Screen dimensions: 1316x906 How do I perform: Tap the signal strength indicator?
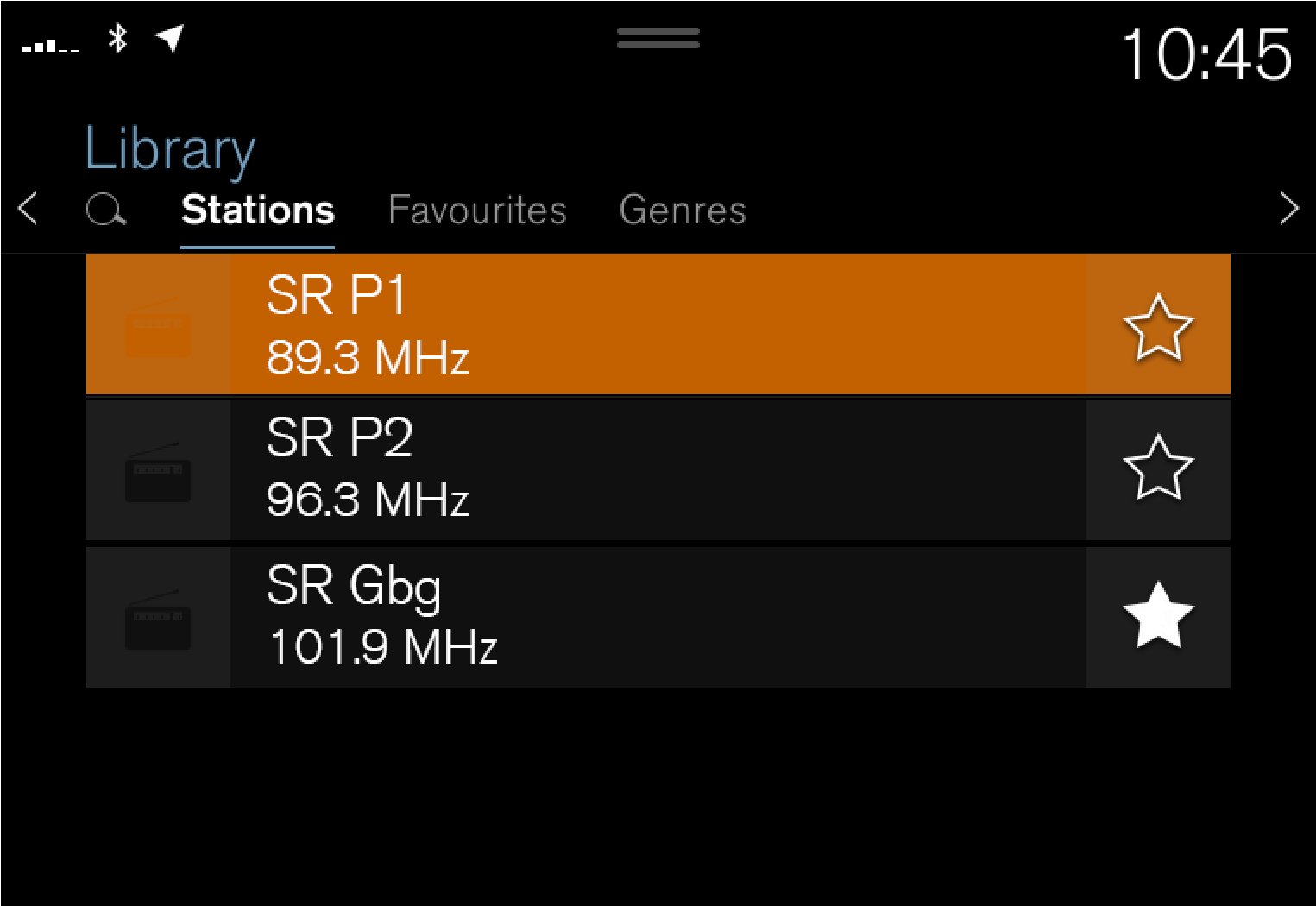[x=51, y=47]
